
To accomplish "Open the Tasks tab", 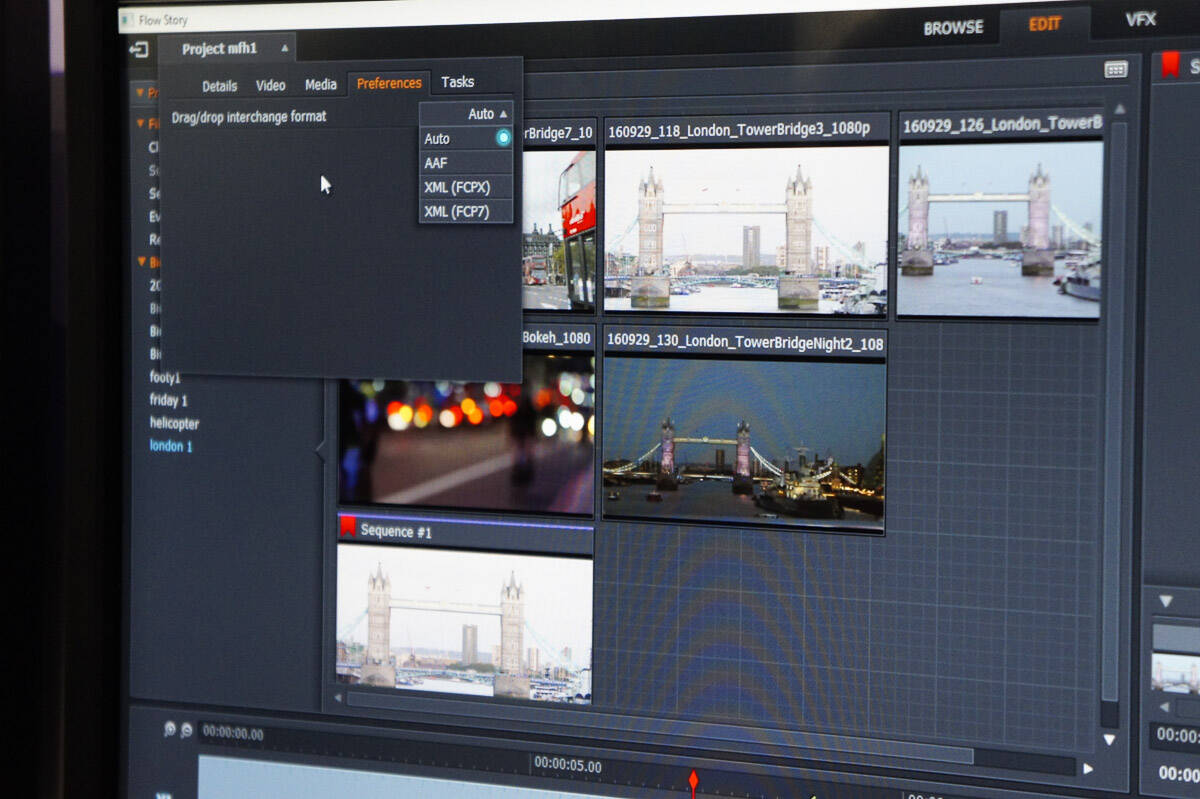I will pos(458,82).
